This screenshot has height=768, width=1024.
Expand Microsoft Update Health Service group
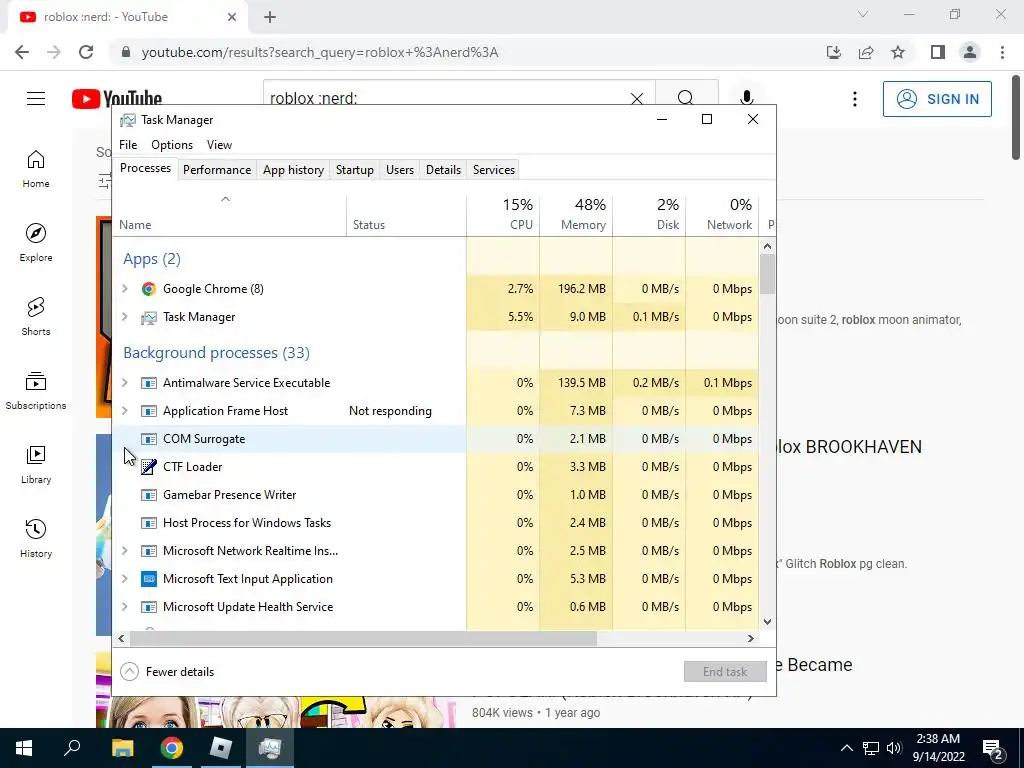pos(125,607)
